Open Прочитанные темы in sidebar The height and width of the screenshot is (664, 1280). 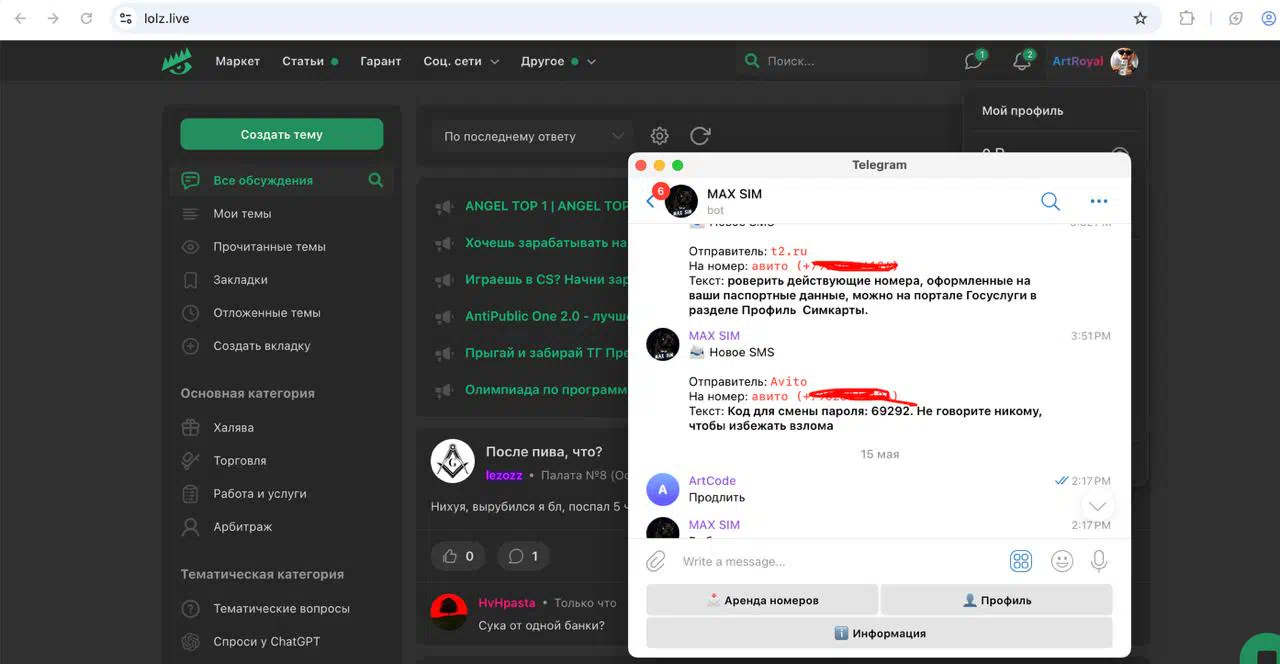coord(269,247)
